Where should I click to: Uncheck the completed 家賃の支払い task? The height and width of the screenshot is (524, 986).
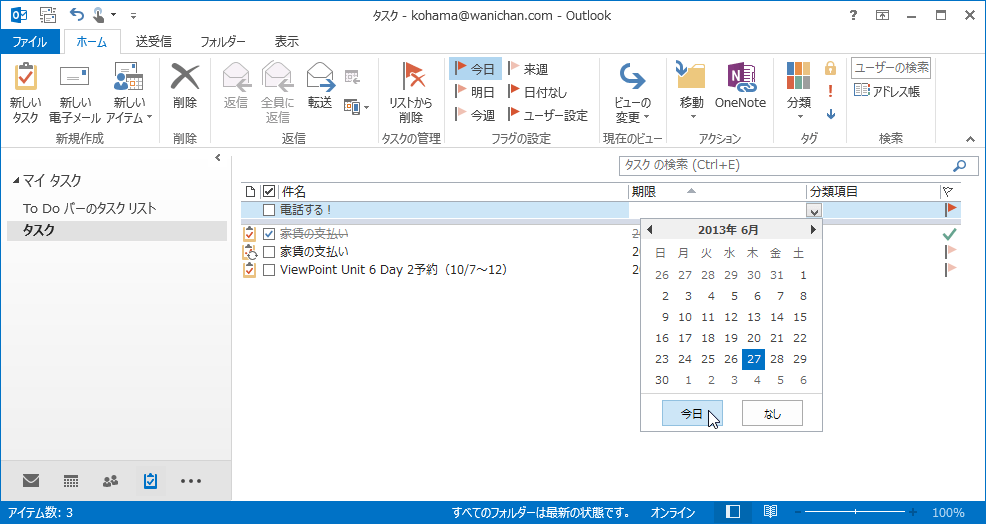[x=269, y=234]
